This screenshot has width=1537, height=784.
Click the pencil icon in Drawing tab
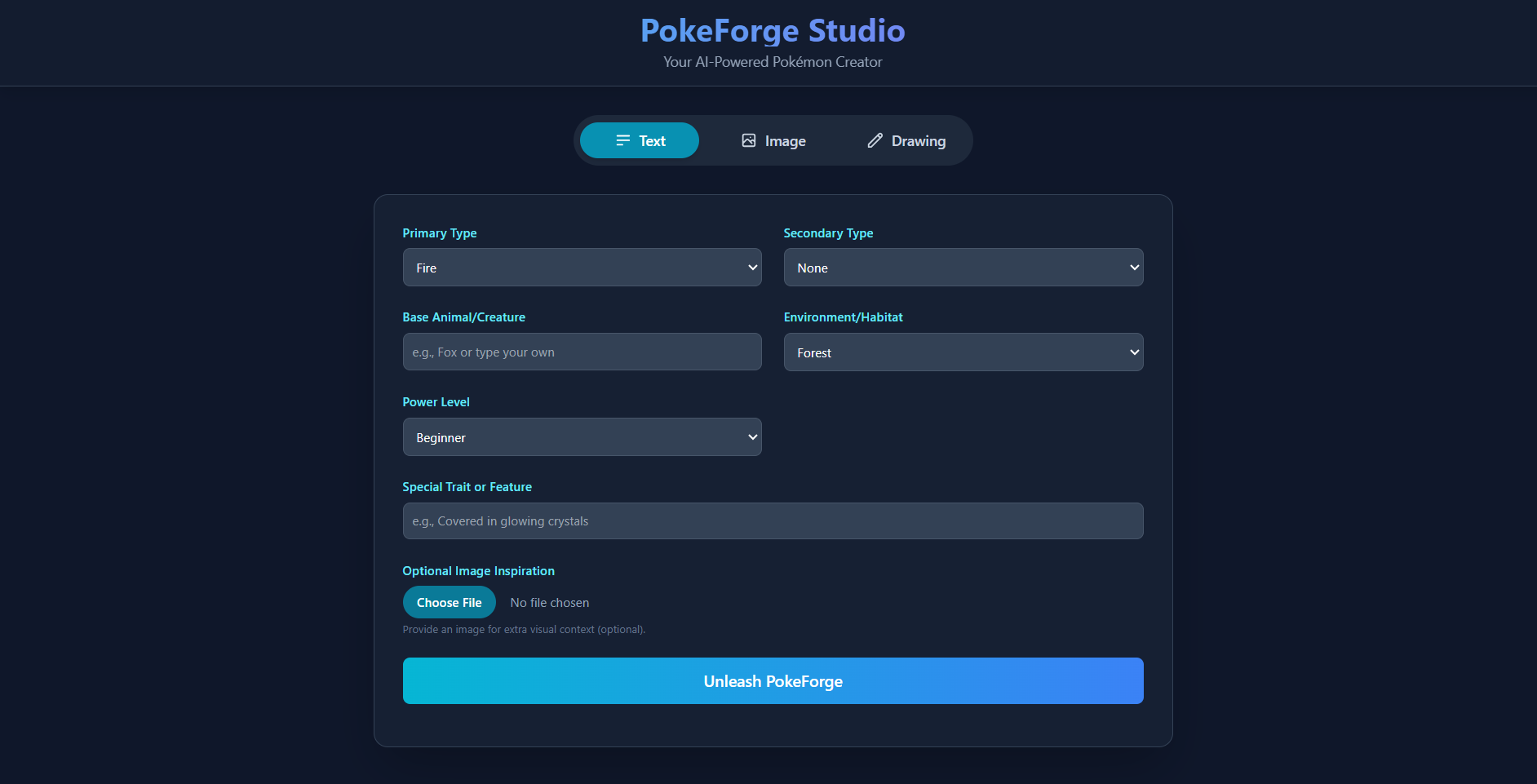coord(875,140)
